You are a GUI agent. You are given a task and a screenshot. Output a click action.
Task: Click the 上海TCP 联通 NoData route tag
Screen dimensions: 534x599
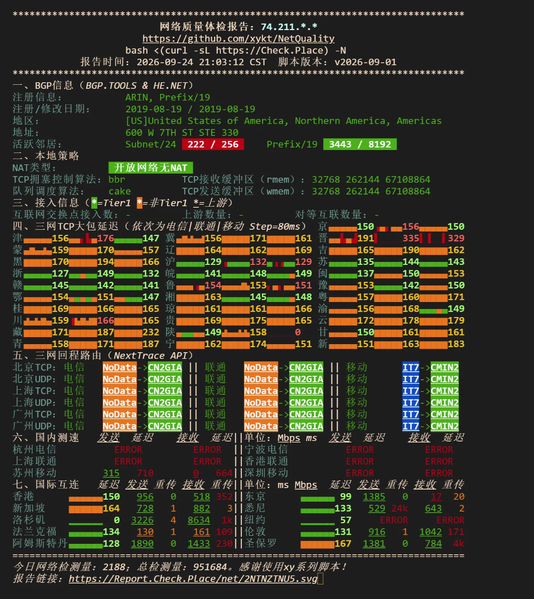261,391
